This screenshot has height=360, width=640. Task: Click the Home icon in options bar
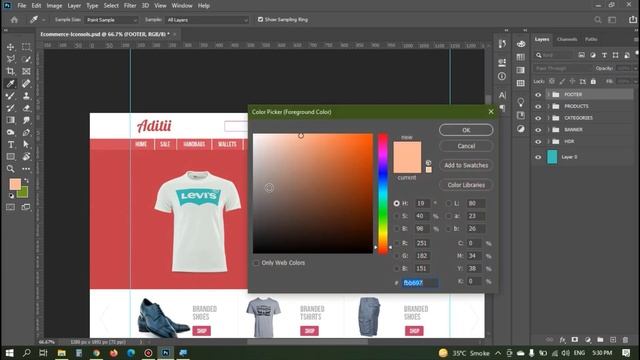pos(14,20)
